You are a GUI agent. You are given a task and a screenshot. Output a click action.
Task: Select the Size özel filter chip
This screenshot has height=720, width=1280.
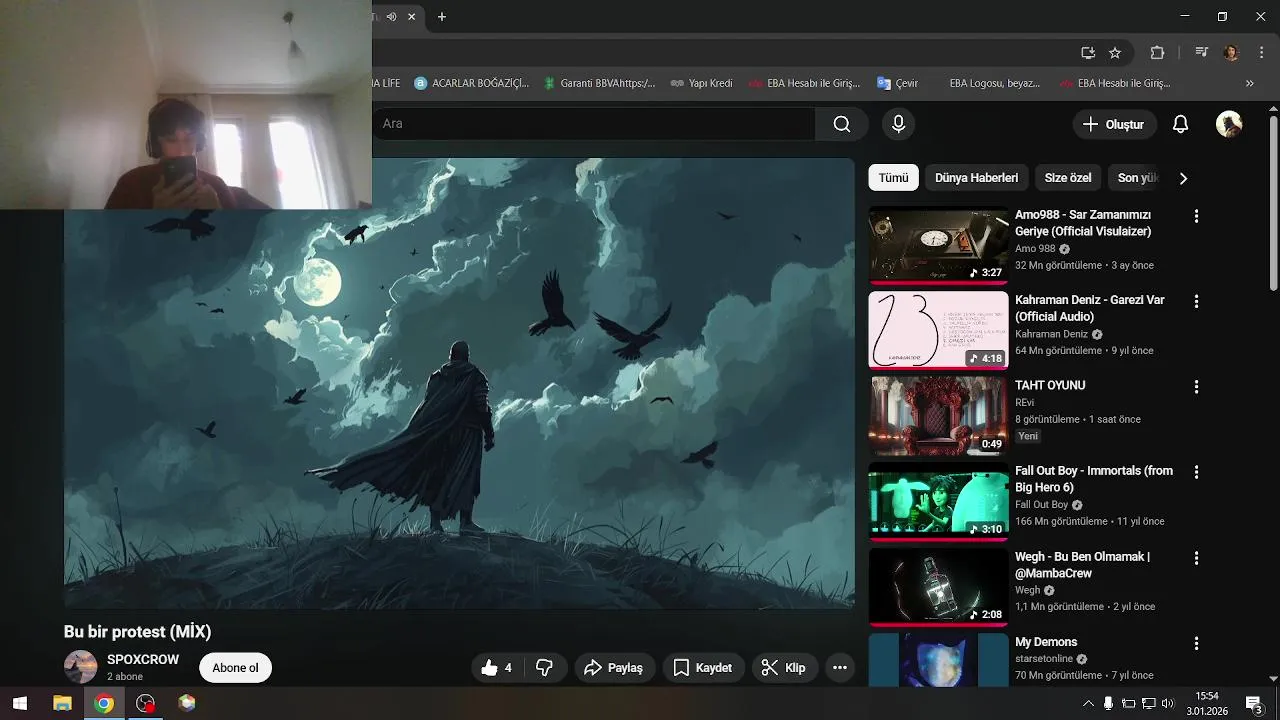[x=1068, y=178]
